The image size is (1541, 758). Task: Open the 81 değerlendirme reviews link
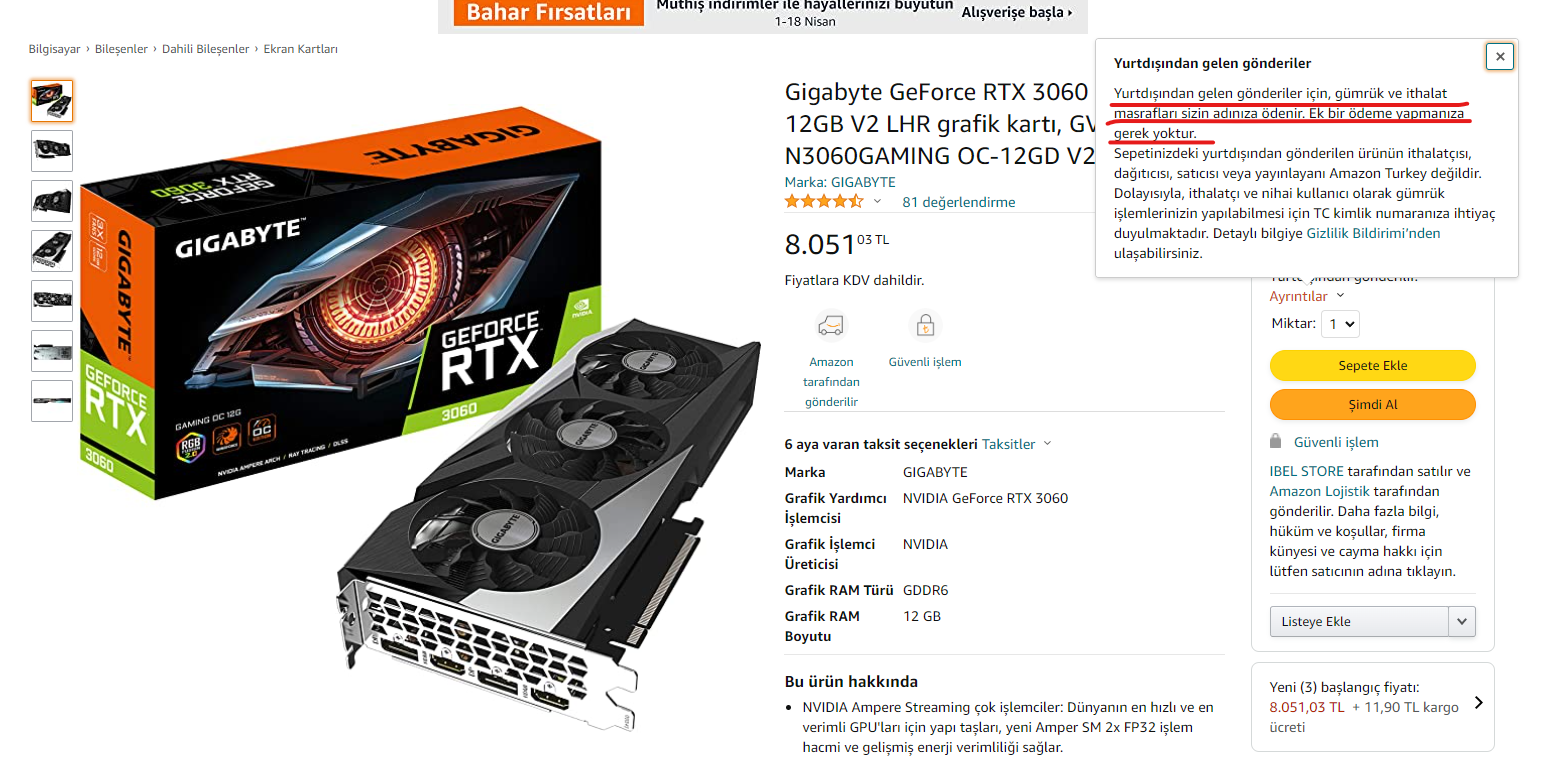(958, 202)
